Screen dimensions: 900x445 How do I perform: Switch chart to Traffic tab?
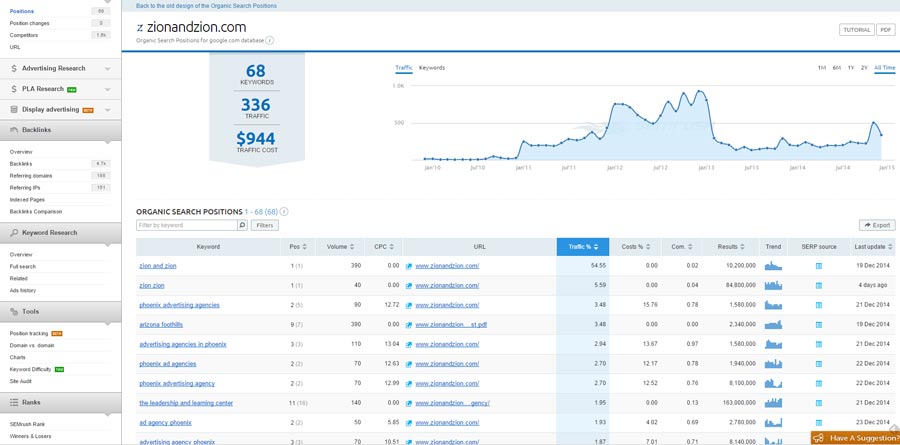(x=404, y=68)
